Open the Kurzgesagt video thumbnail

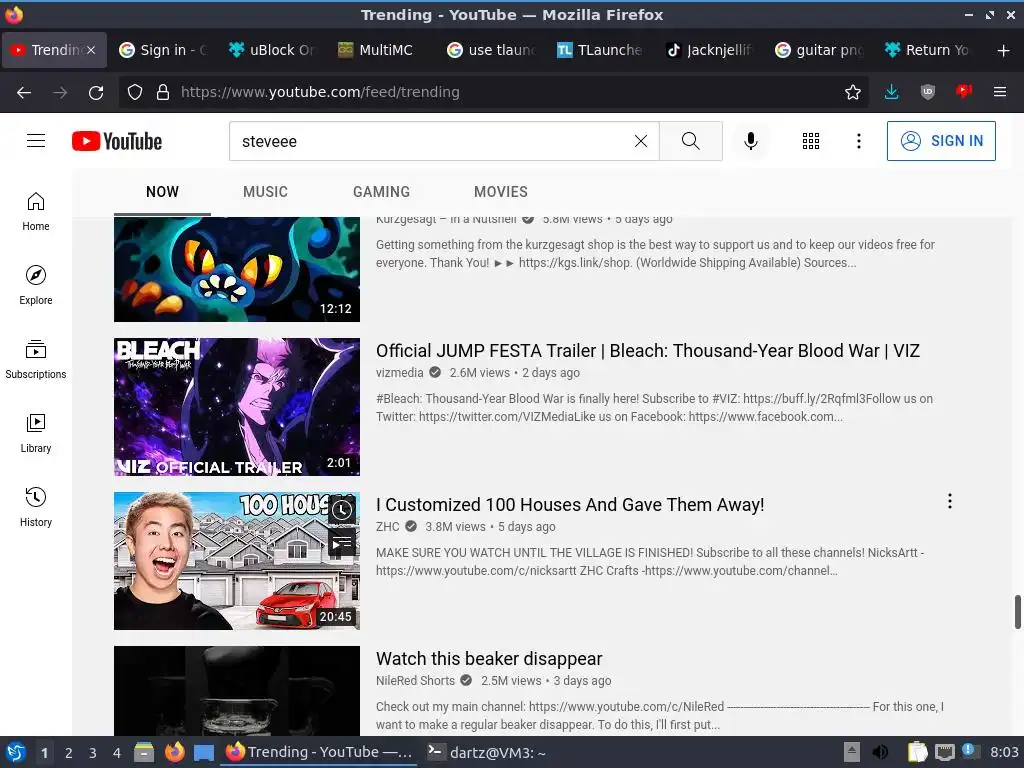(x=236, y=269)
